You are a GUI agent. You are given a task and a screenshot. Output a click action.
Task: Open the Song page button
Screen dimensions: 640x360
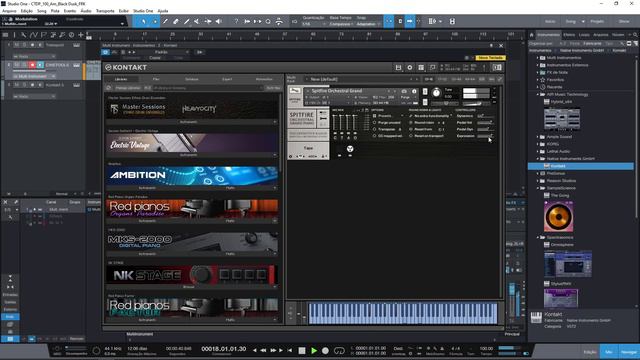(571, 21)
